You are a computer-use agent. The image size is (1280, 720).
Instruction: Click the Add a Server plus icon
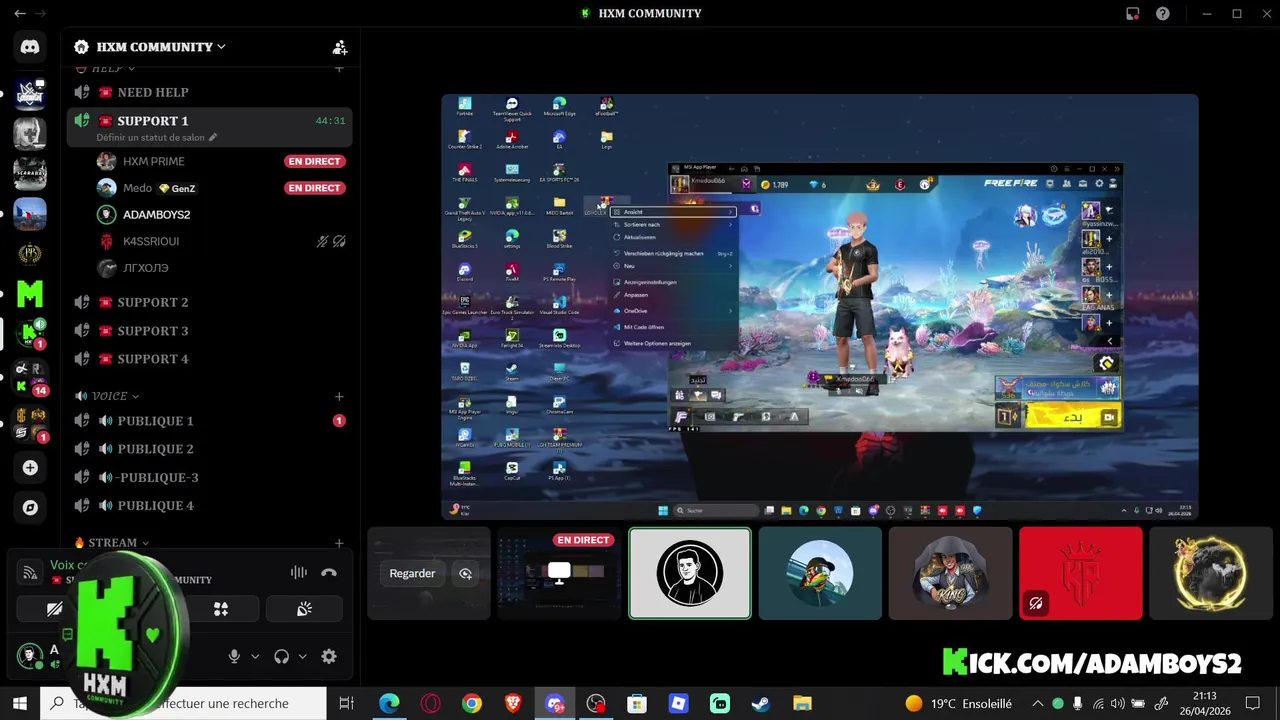[30, 468]
